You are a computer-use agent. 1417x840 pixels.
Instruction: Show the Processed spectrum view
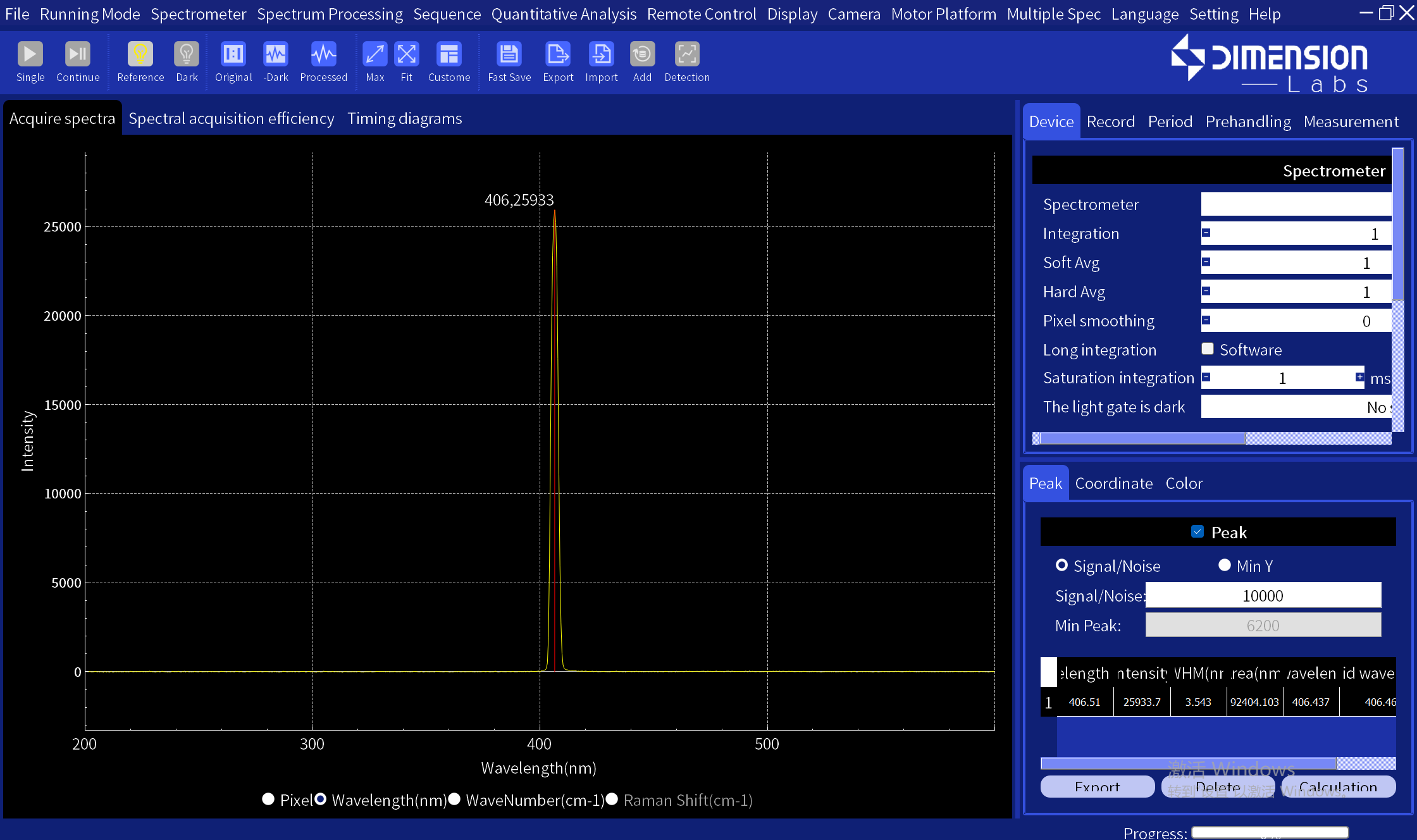(323, 55)
